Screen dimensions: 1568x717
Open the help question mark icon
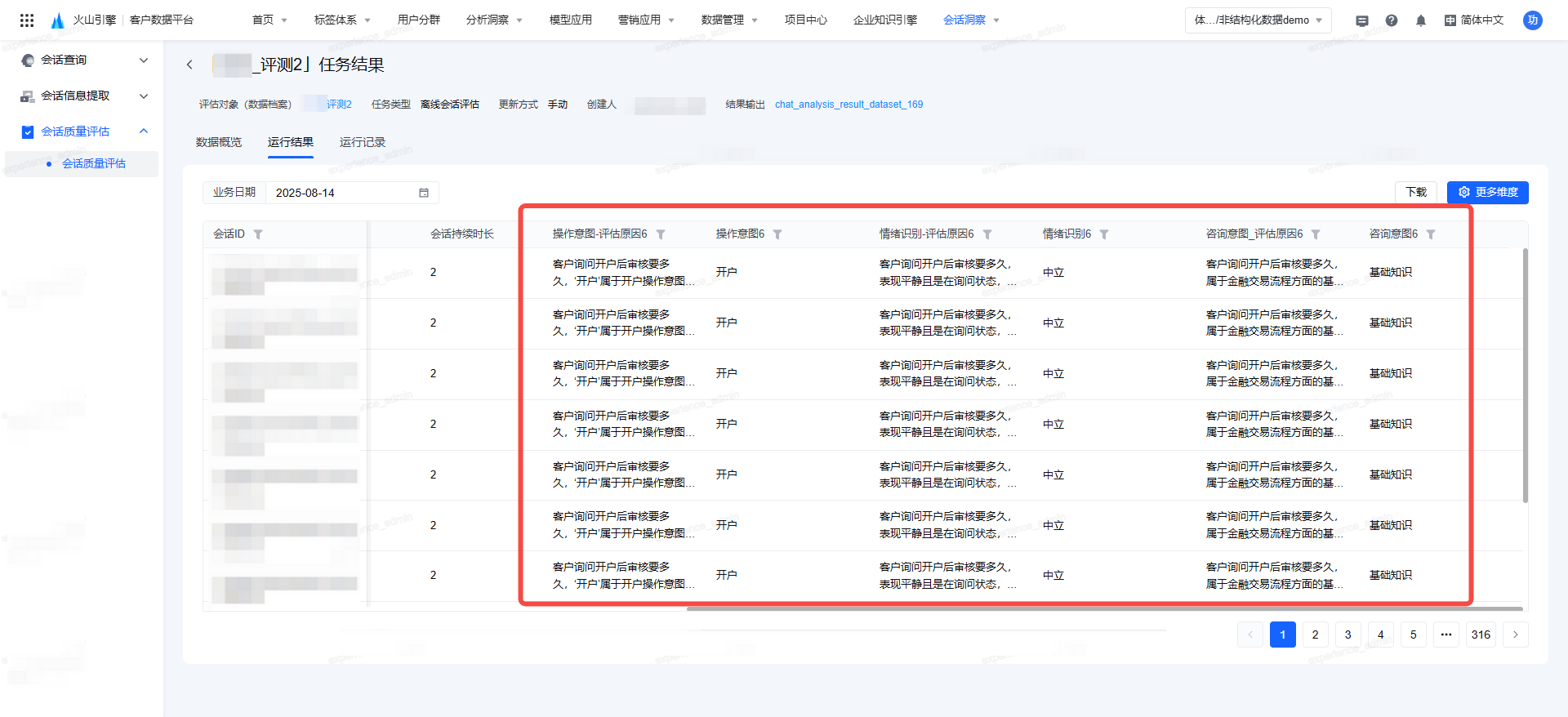click(x=1392, y=20)
